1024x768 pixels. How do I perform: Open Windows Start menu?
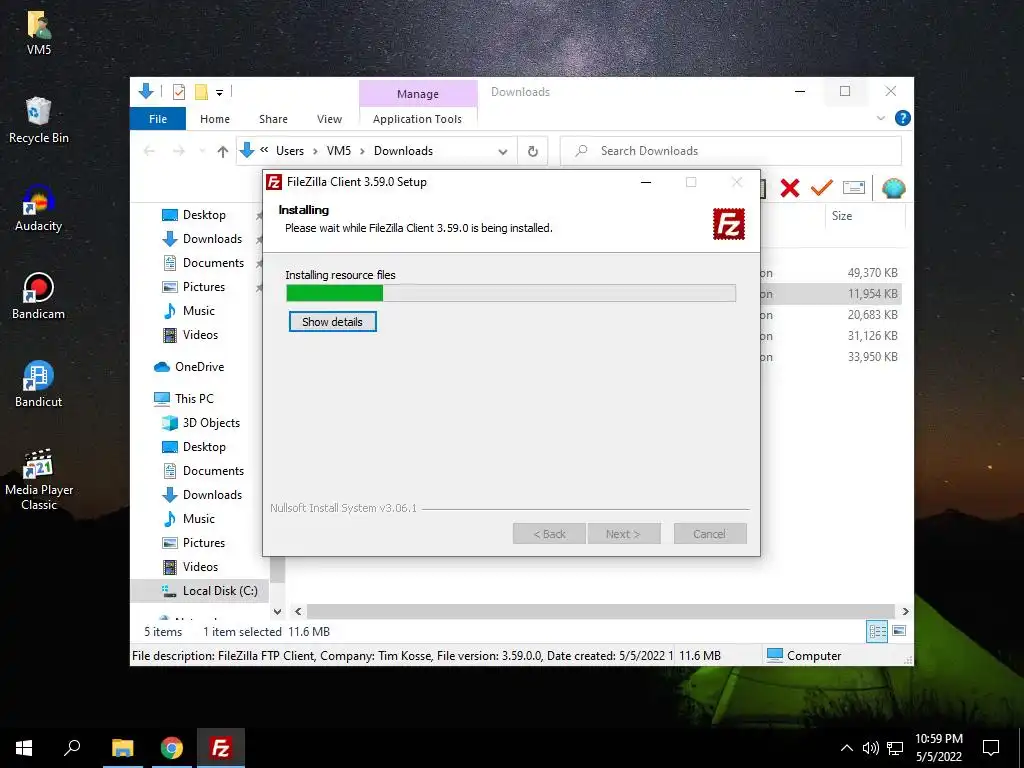(24, 748)
